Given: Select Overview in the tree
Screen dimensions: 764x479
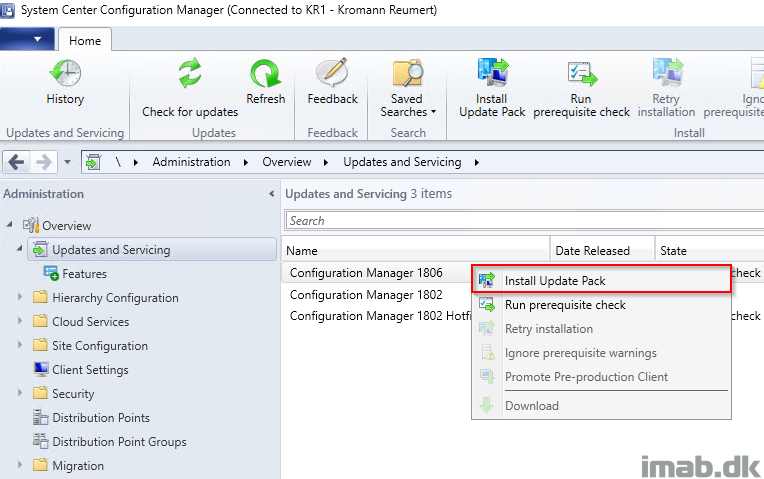Looking at the screenshot, I should point(57,226).
